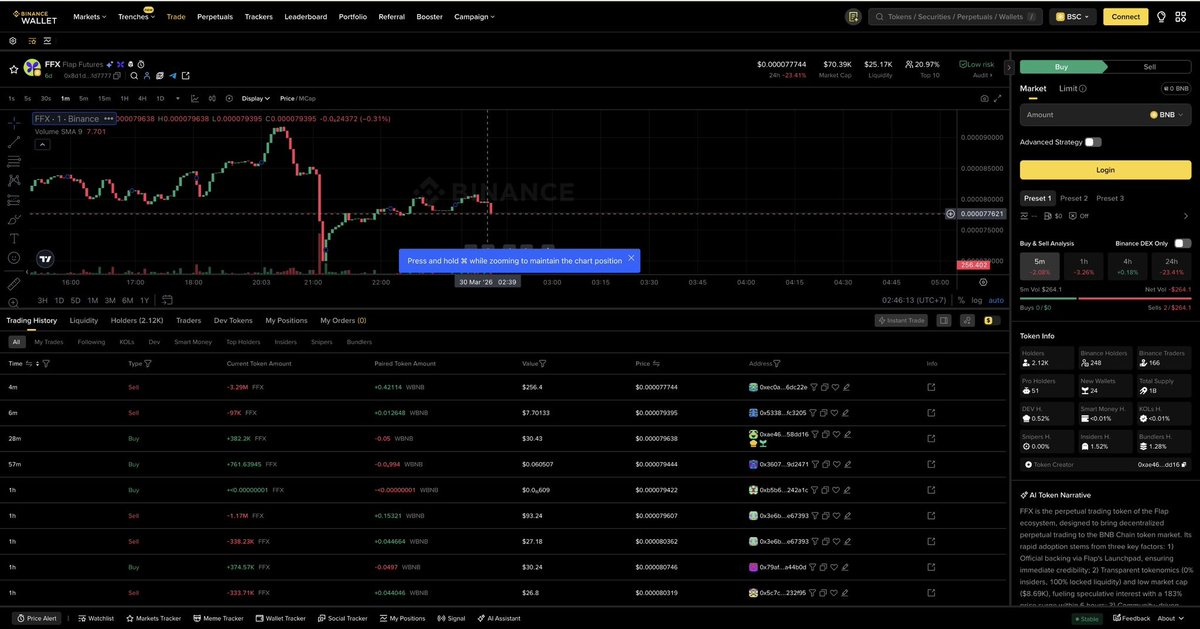Select the 24h analysis period
This screenshot has width=1200, height=629.
[1171, 265]
